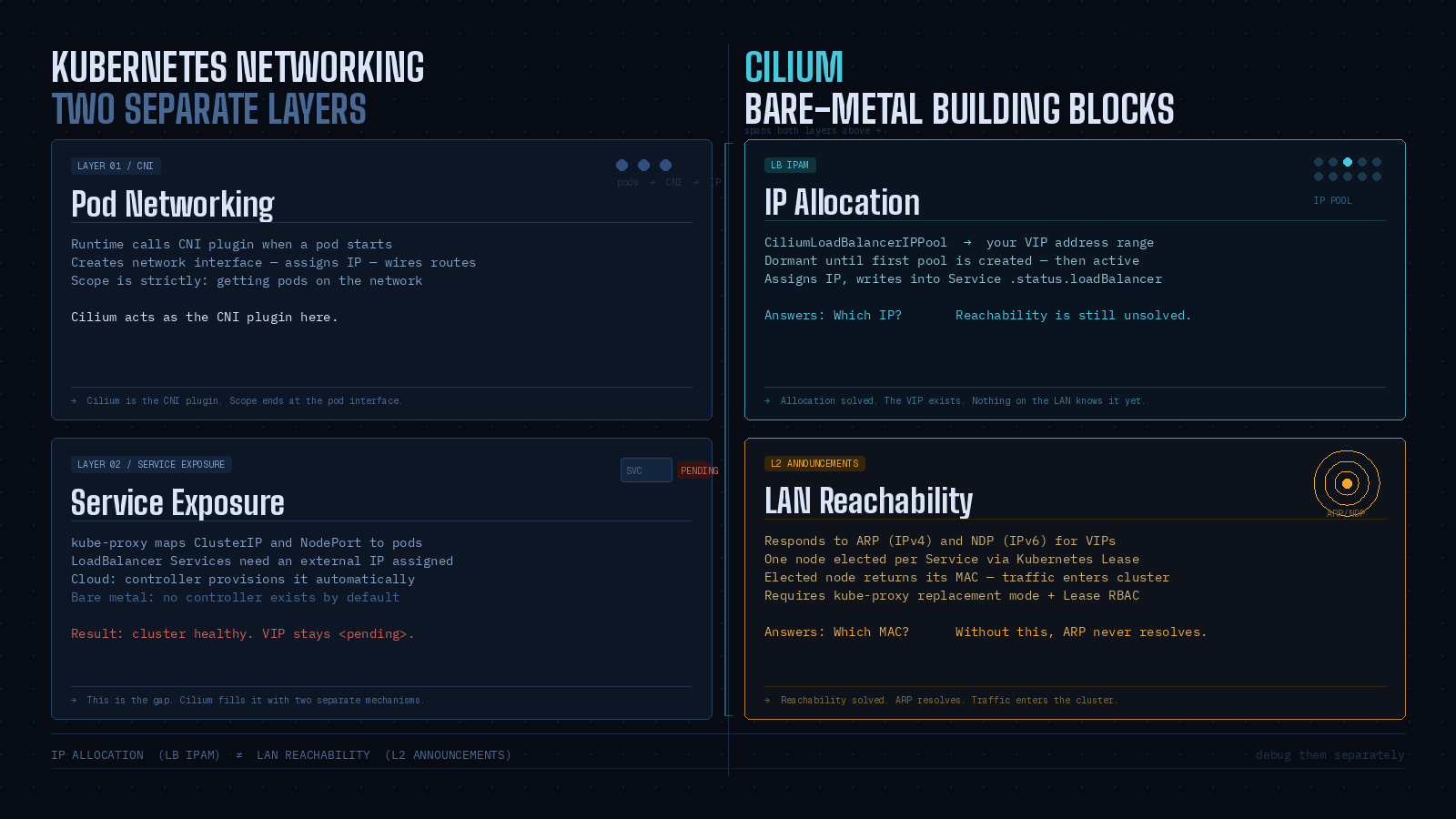
Task: Select the LB IPAM badge
Action: point(790,165)
